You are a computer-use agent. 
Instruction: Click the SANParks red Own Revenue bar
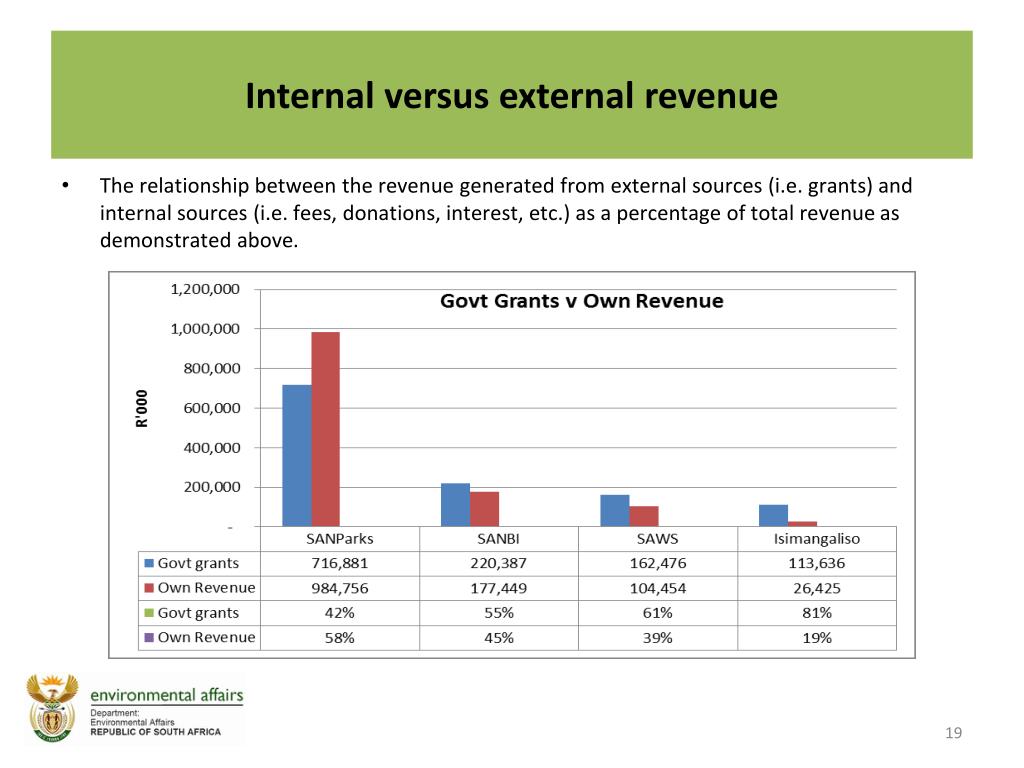coord(325,429)
